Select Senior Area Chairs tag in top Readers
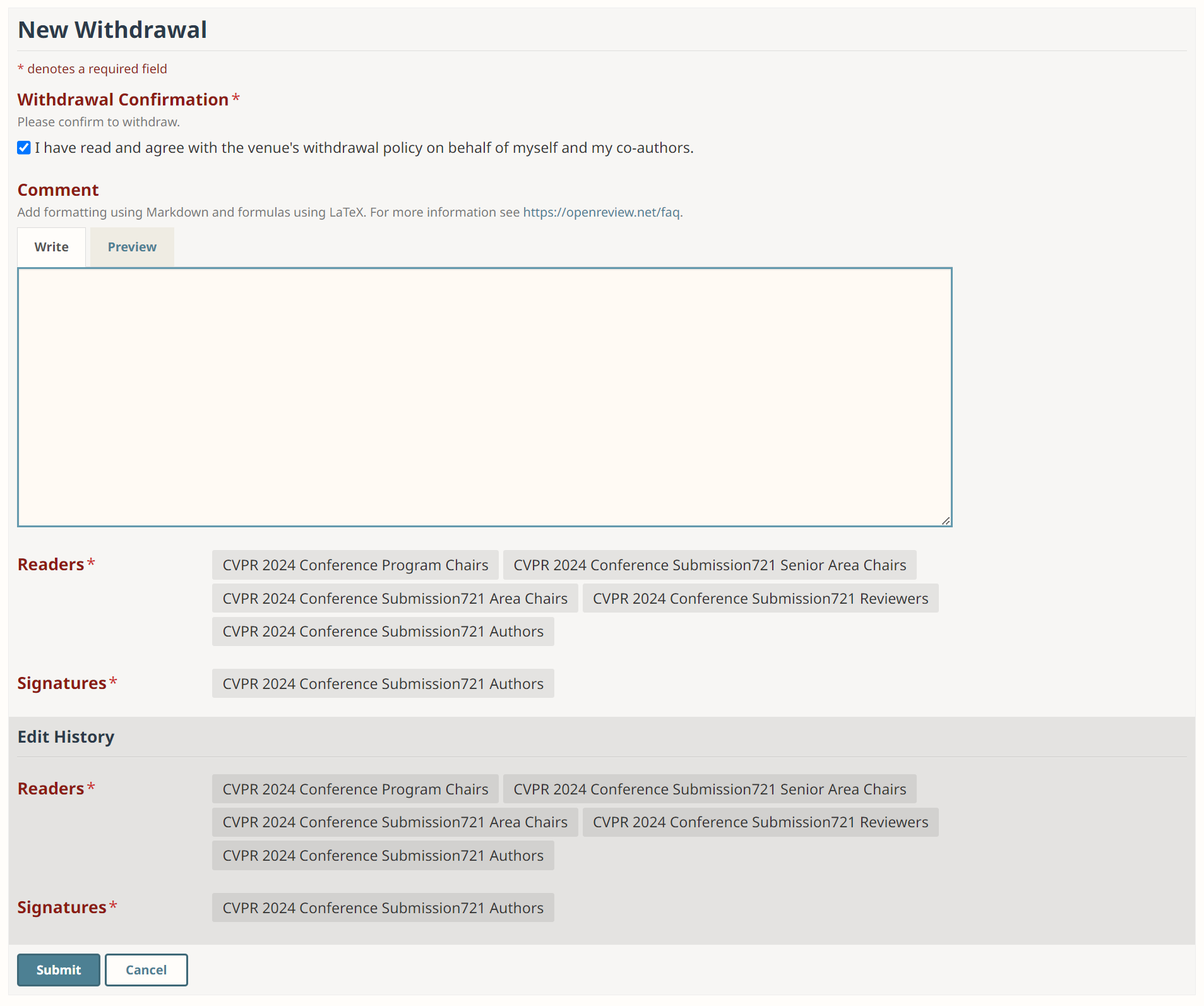 pos(710,565)
